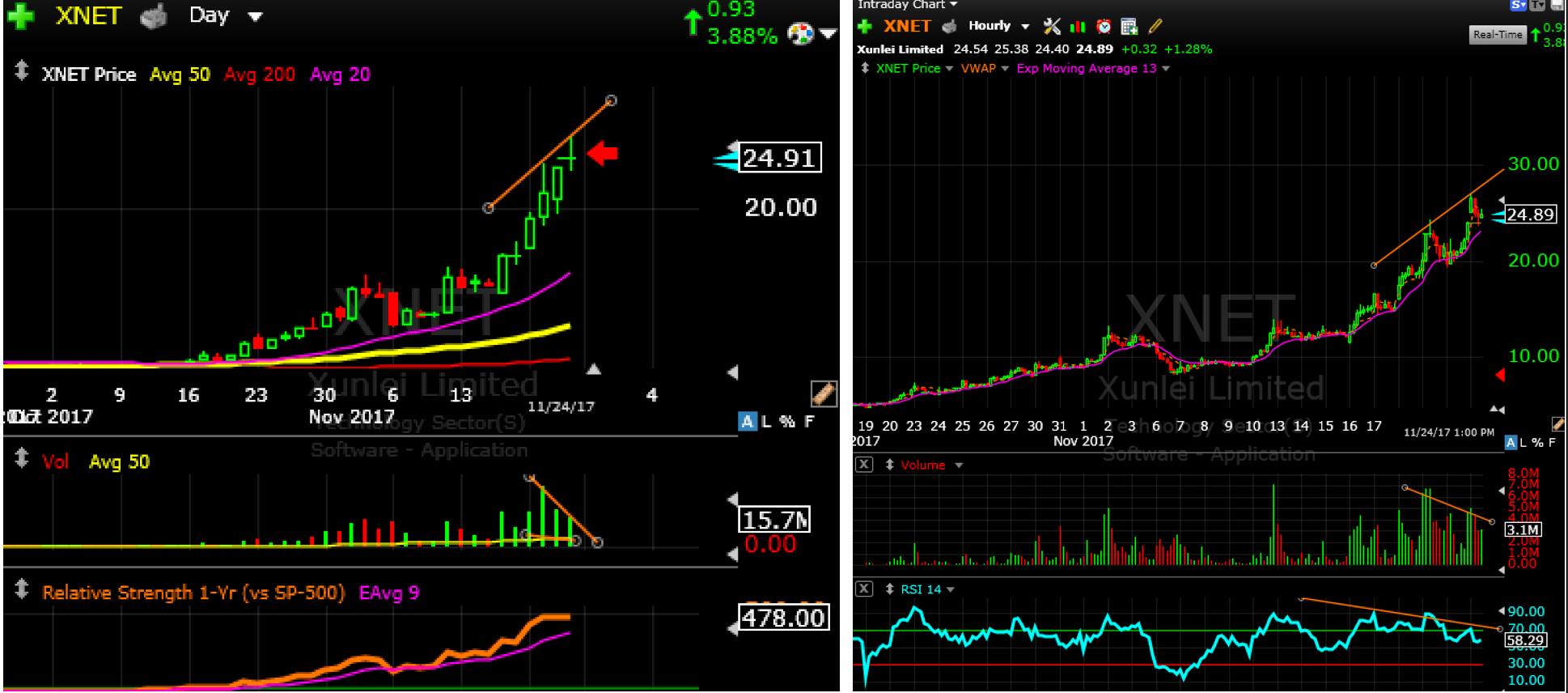Toggle the L log scale option on the Day chart
The width and height of the screenshot is (1568, 693).
(766, 421)
